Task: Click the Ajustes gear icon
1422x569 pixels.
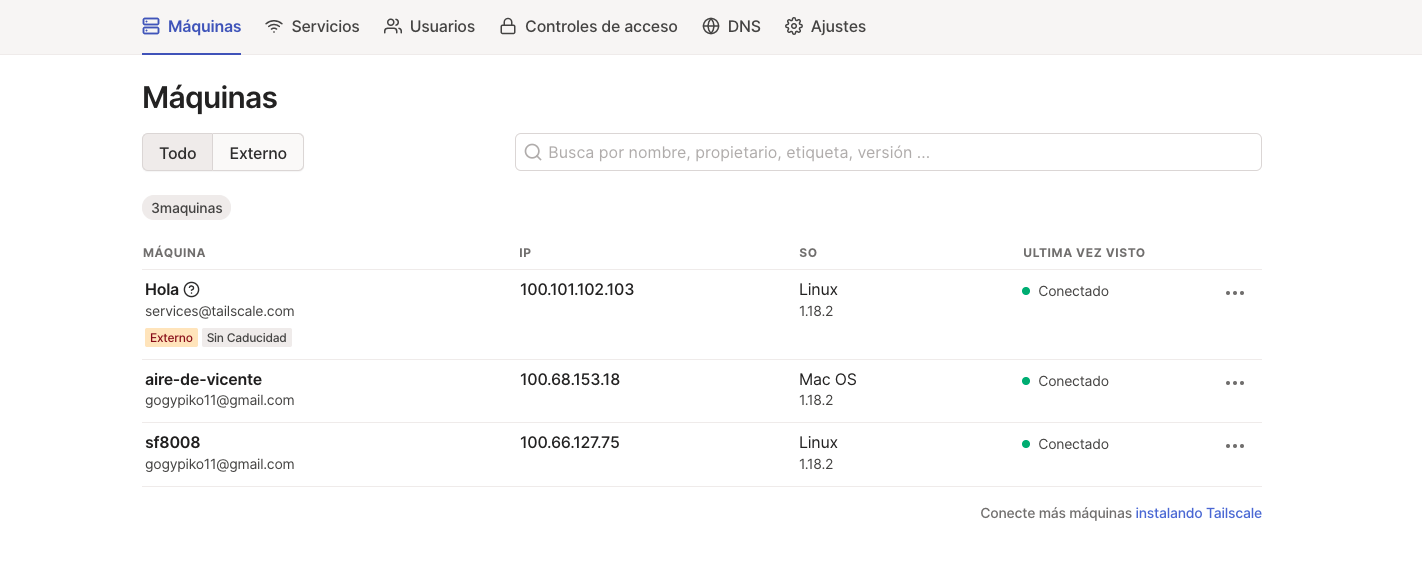Action: tap(794, 27)
